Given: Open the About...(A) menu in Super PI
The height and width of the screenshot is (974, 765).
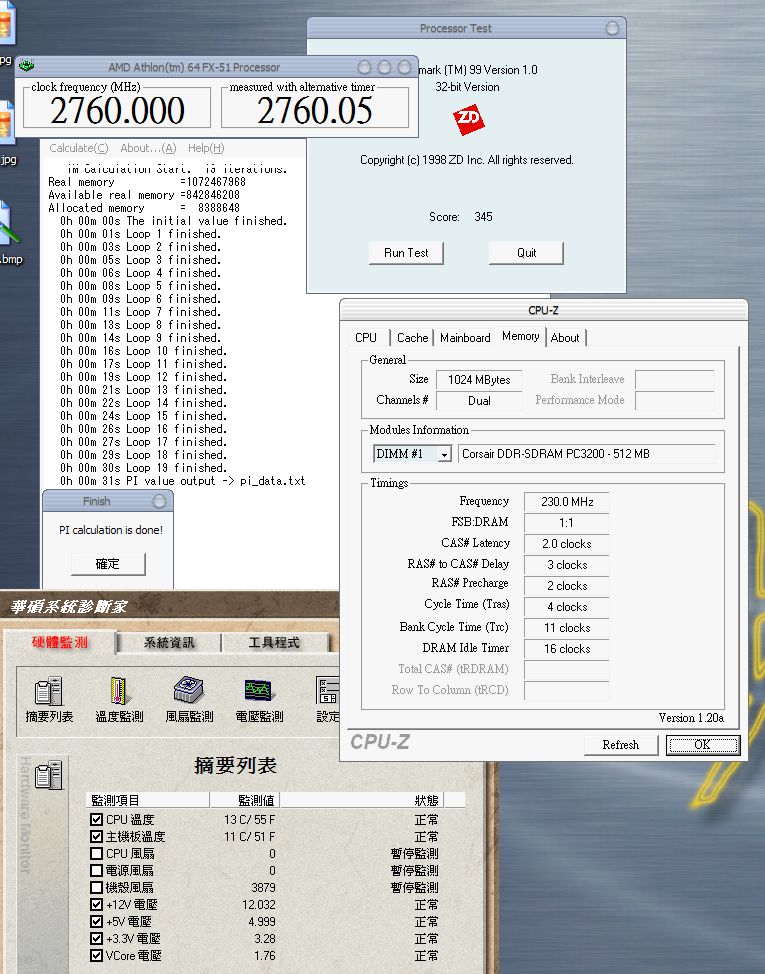Looking at the screenshot, I should pyautogui.click(x=148, y=148).
